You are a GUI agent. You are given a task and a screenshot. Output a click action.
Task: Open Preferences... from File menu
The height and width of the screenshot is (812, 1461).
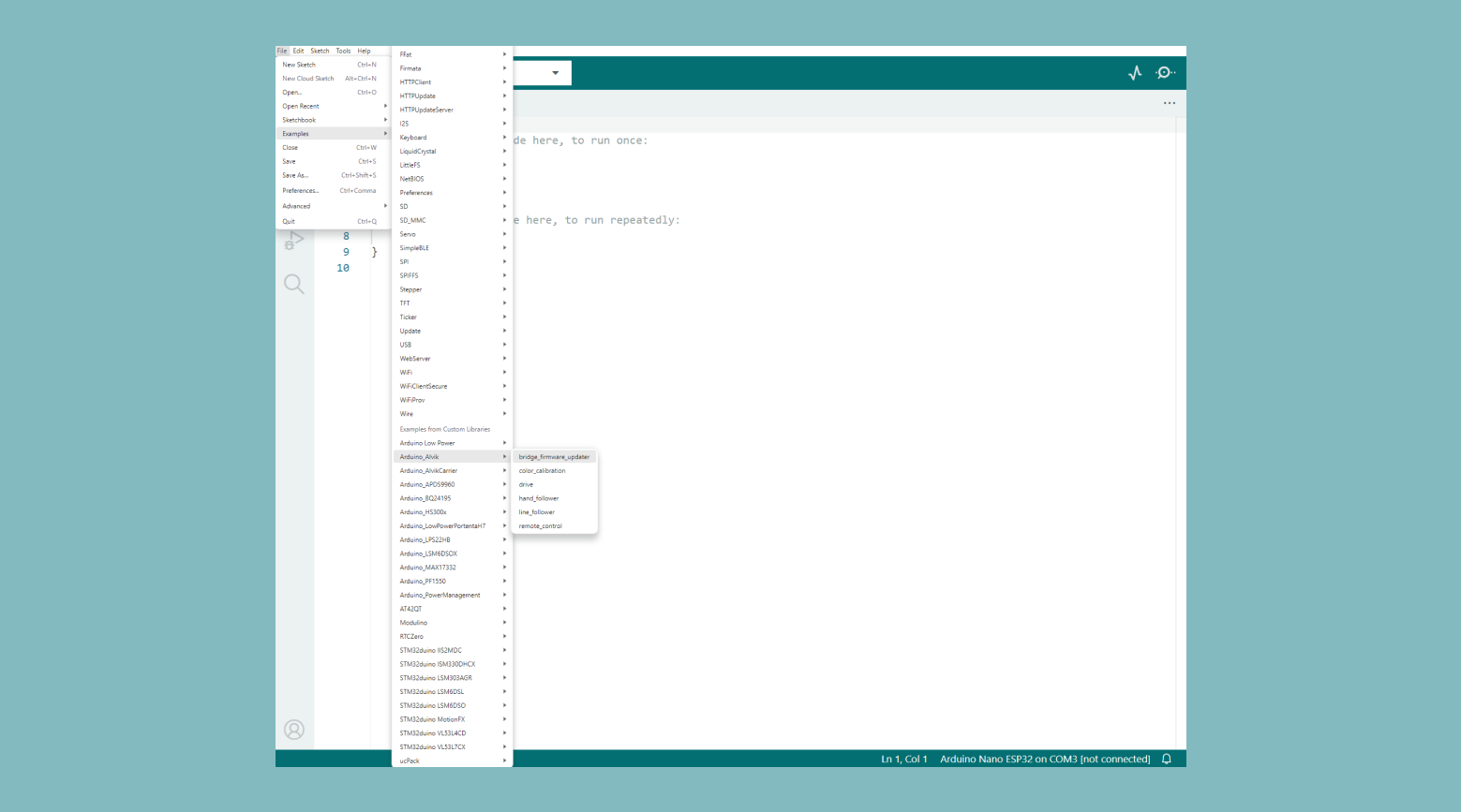(x=333, y=191)
